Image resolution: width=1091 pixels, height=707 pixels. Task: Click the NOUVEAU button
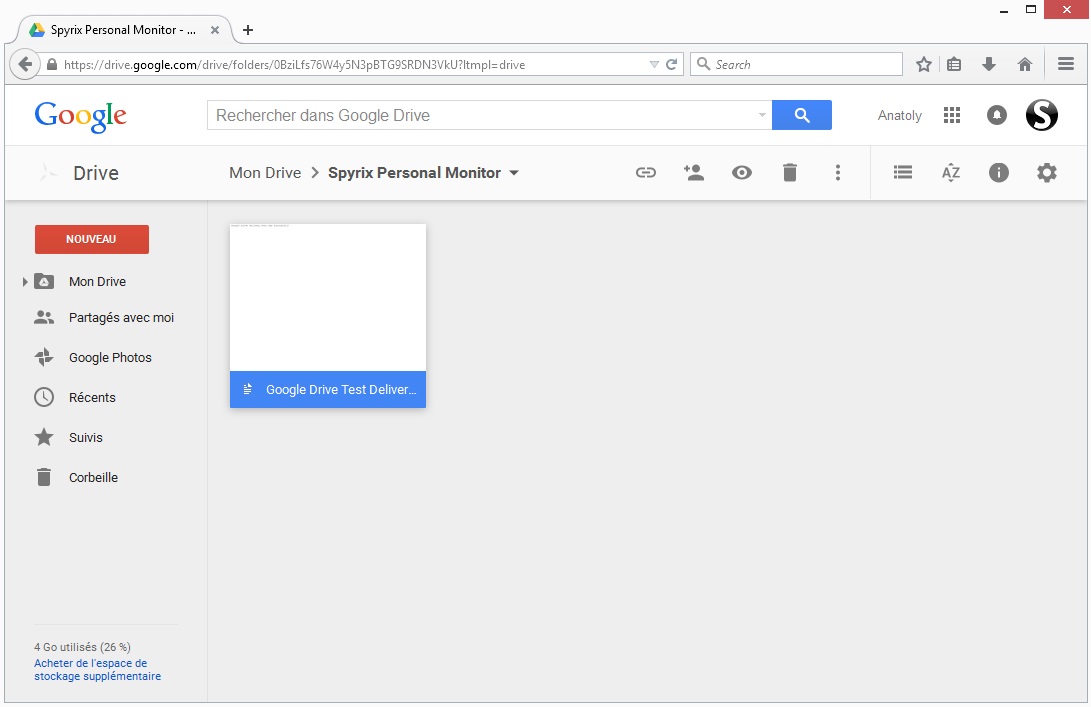coord(92,239)
